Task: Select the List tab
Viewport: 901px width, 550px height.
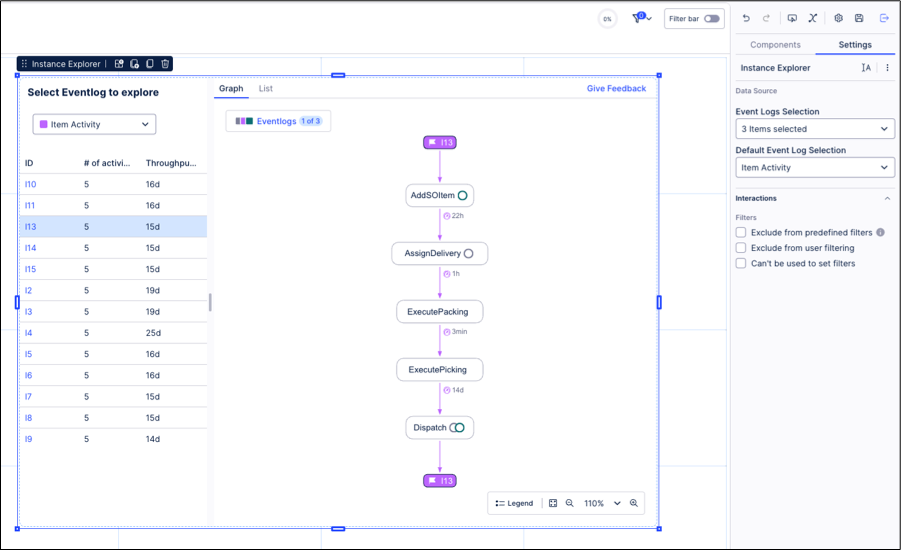Action: tap(265, 89)
